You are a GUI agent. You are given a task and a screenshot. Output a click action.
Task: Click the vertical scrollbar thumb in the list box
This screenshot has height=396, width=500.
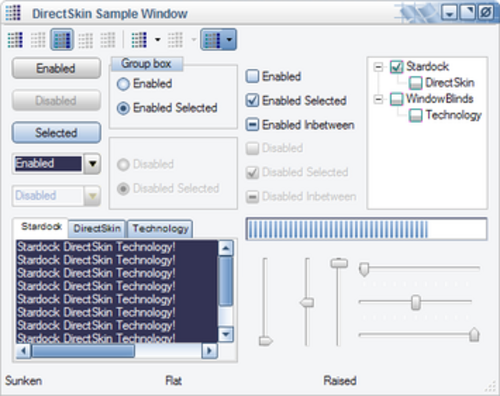click(x=226, y=282)
